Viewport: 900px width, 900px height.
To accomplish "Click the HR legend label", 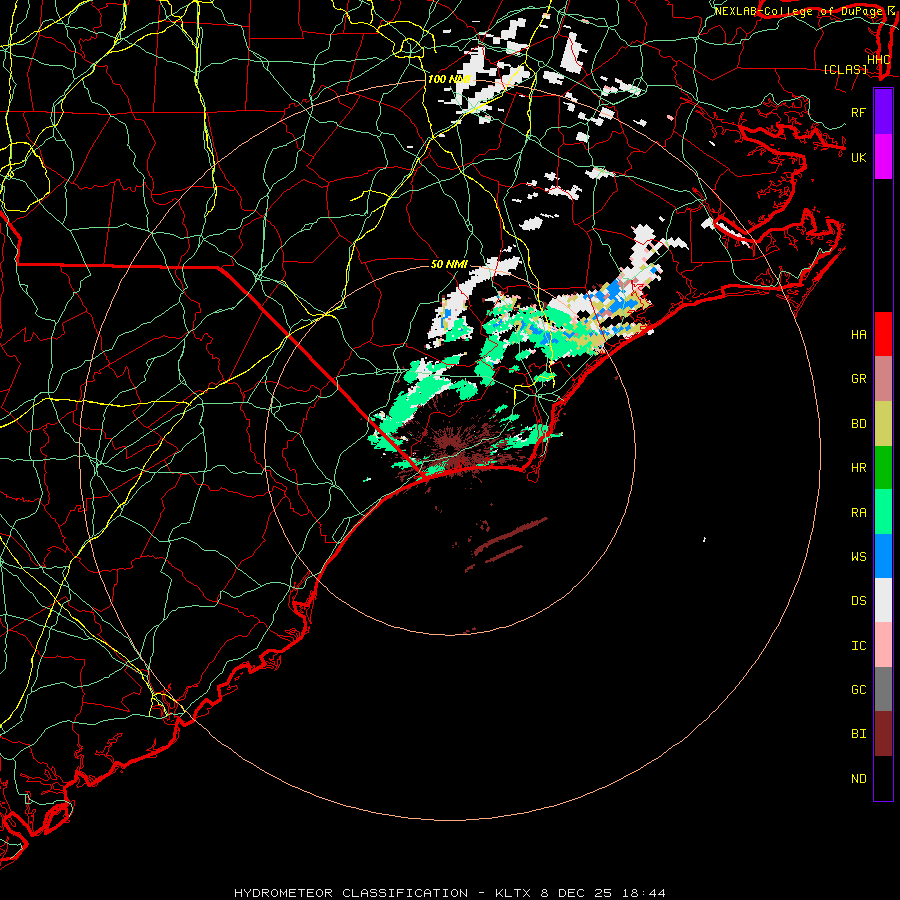I will [859, 468].
